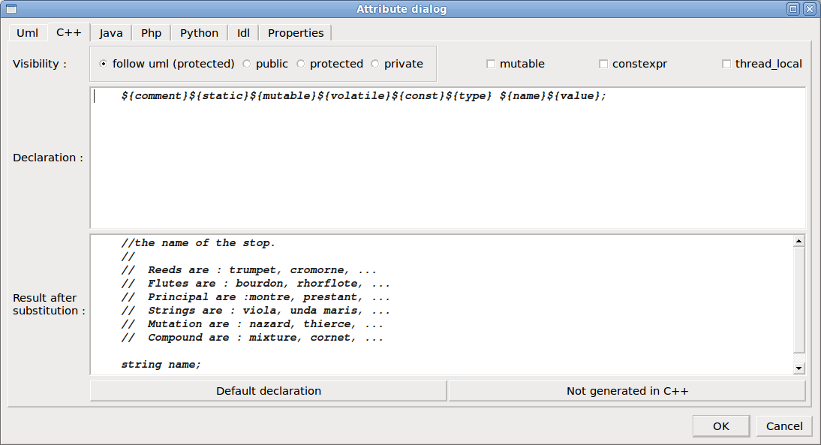Switch to the Uml tab
This screenshot has height=445, width=821.
point(27,33)
